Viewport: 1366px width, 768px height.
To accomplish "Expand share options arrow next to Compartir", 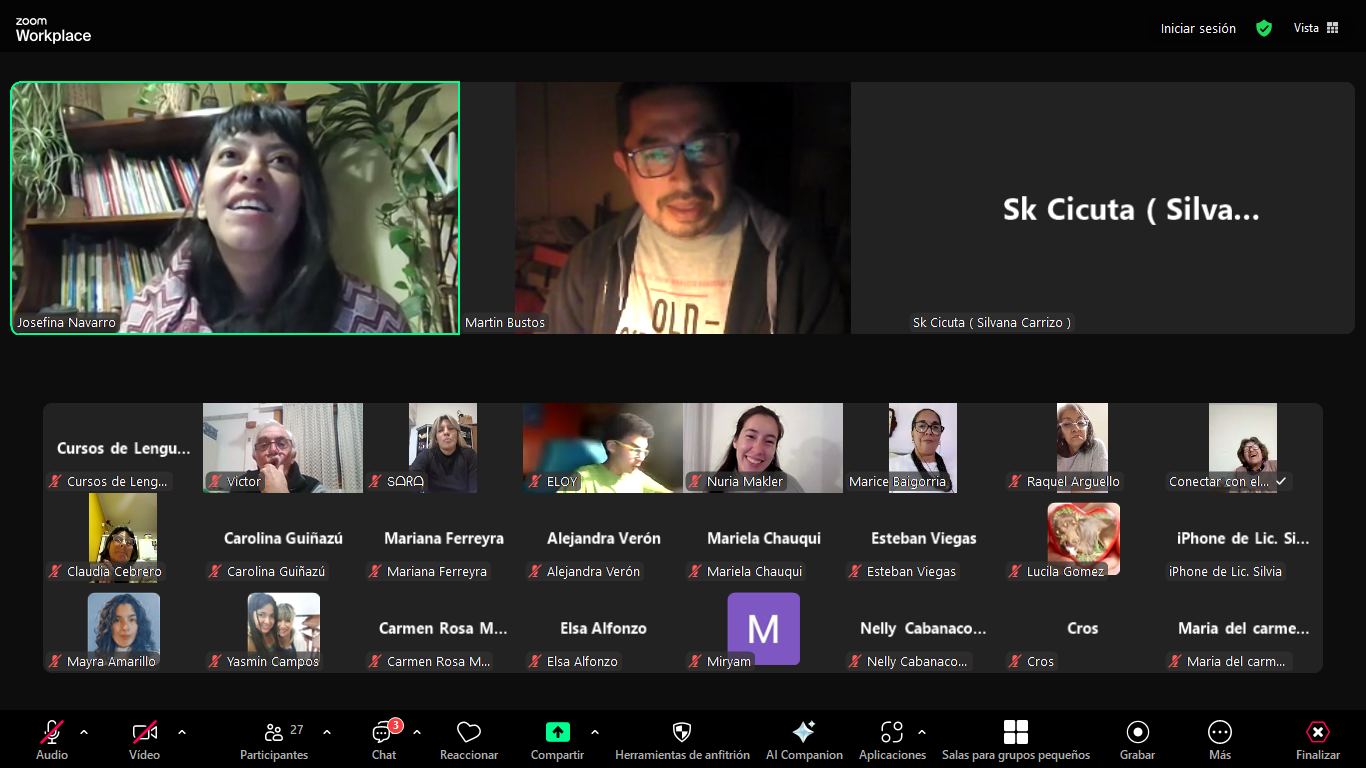I will 595,732.
